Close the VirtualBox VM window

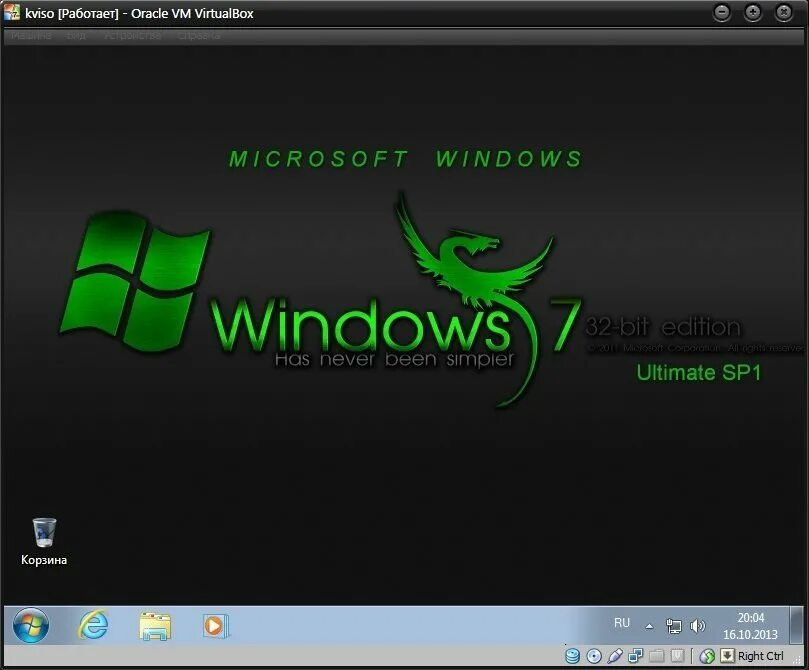[x=784, y=12]
